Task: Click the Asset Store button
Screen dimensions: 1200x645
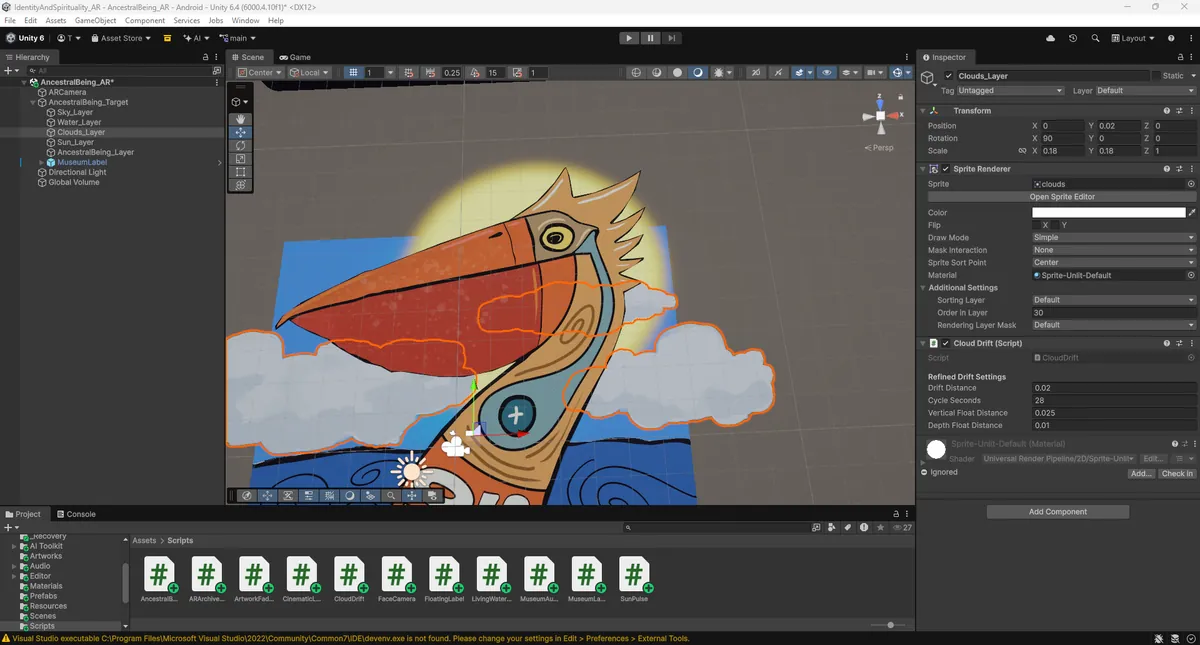Action: pos(121,38)
